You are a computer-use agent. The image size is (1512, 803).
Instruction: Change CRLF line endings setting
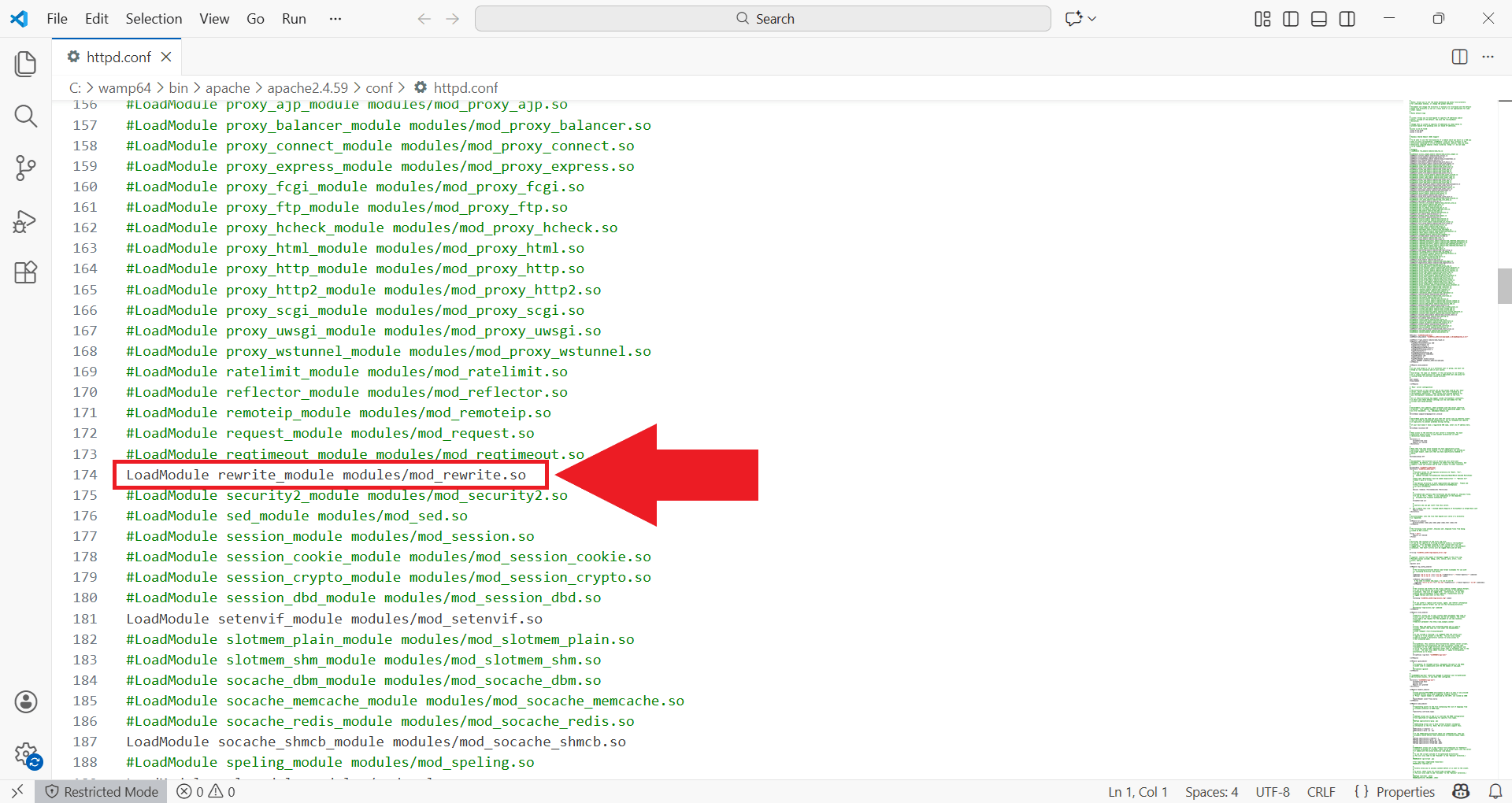[1321, 792]
